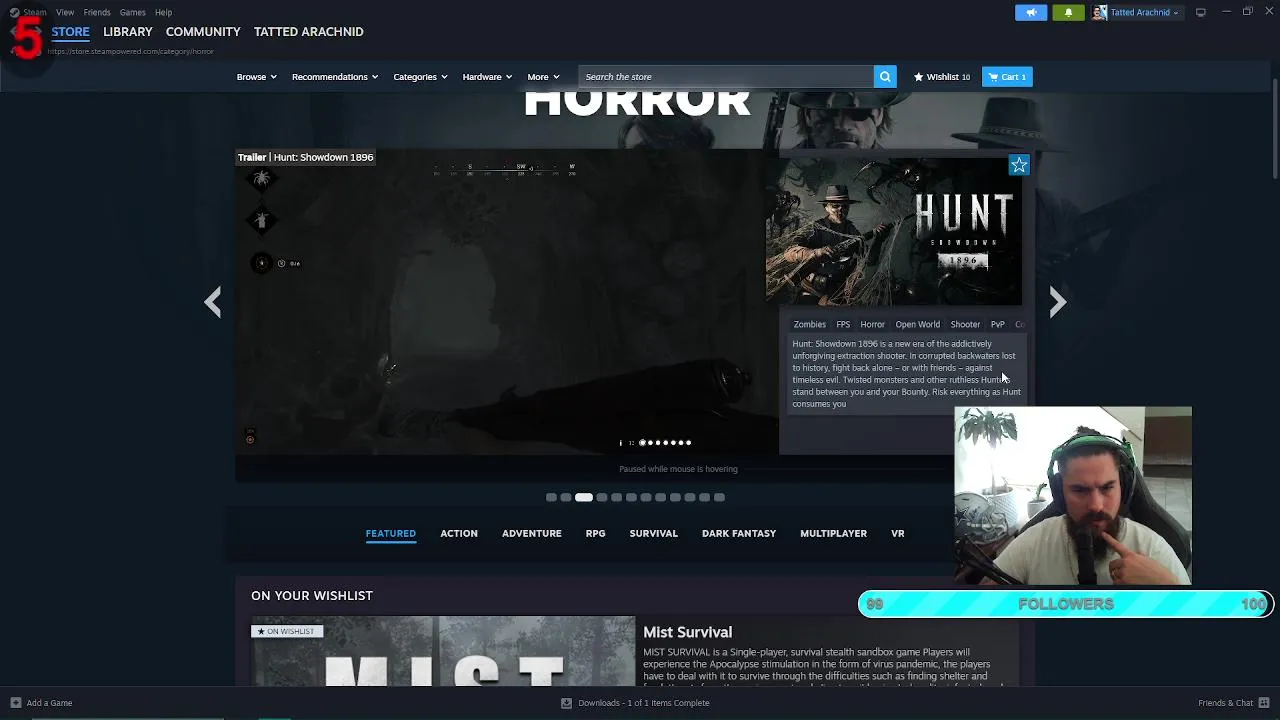Image resolution: width=1280 pixels, height=720 pixels.
Task: Open Downloads - 1 of 1 Items Complete
Action: click(x=644, y=703)
